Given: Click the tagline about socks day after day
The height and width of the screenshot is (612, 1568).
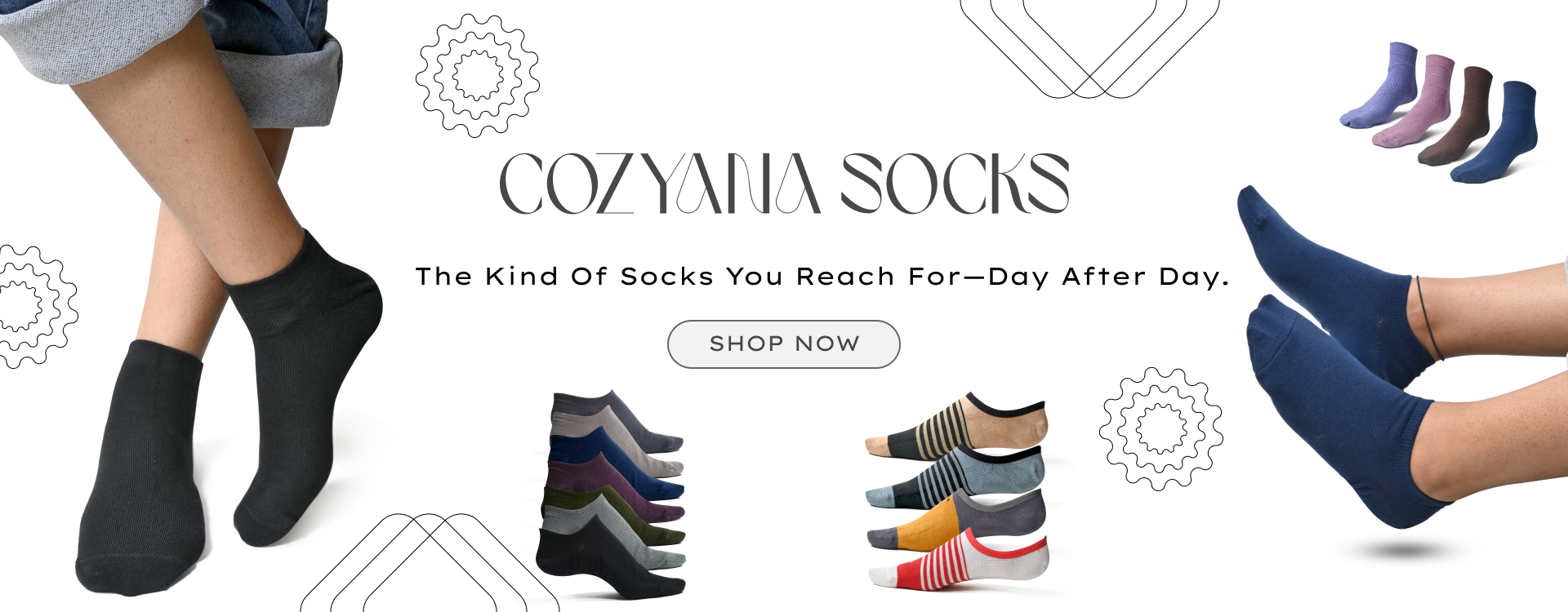Looking at the screenshot, I should (822, 277).
